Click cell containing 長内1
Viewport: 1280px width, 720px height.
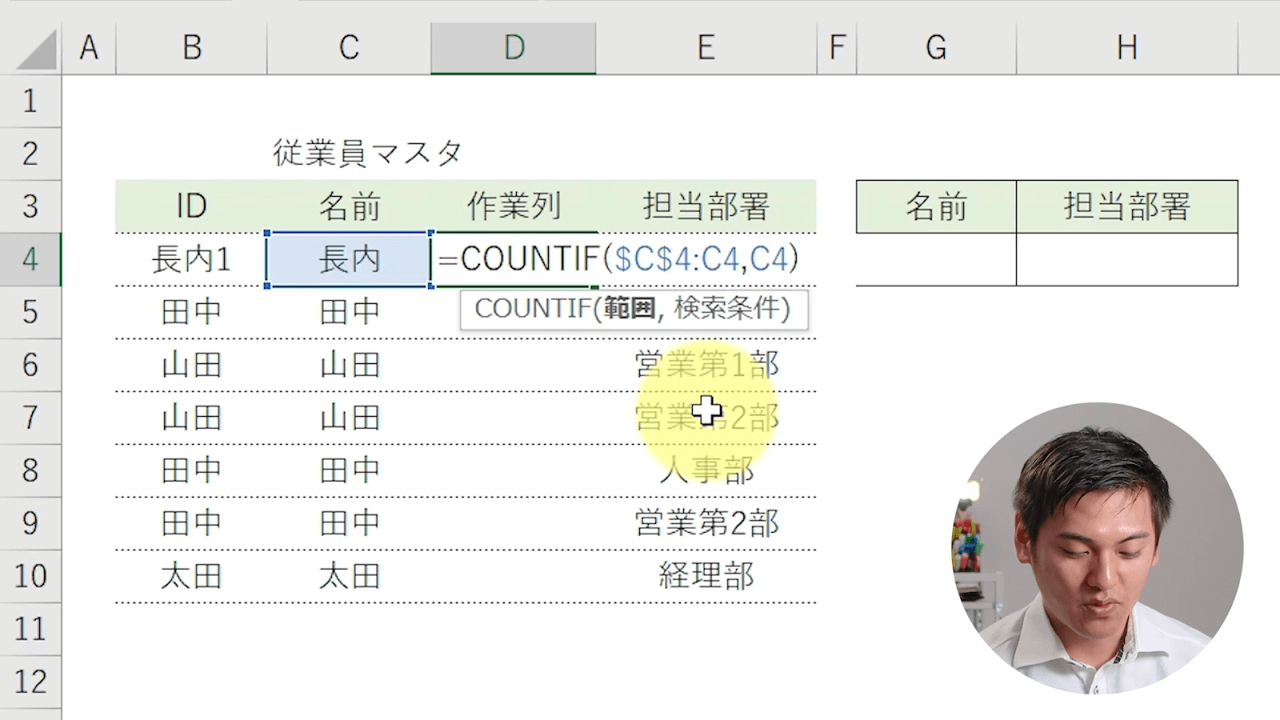tap(192, 260)
